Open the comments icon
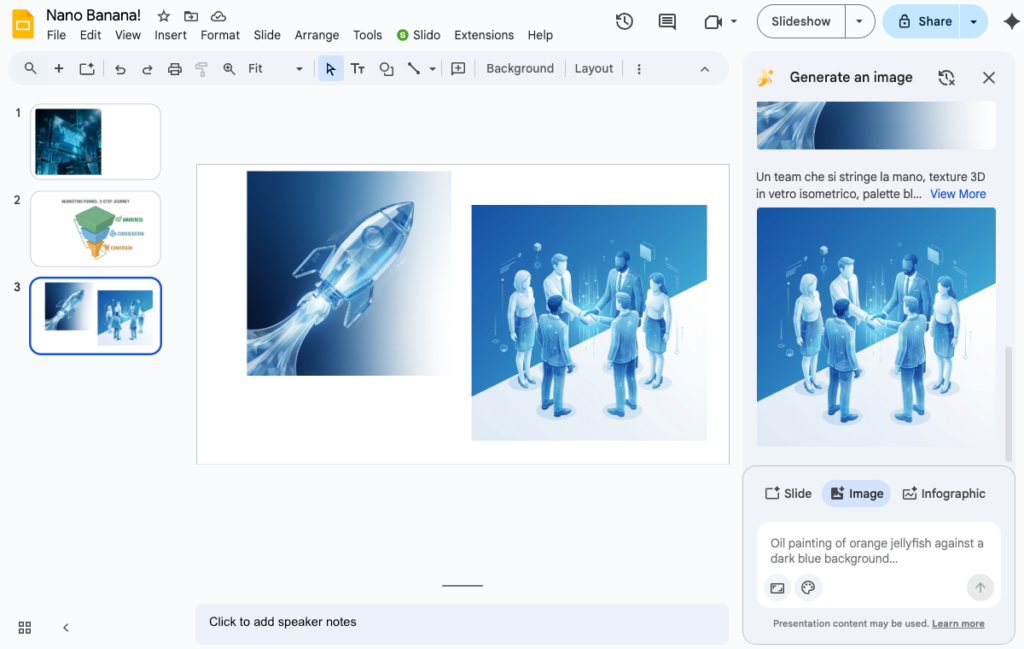The width and height of the screenshot is (1024, 649). [x=667, y=21]
